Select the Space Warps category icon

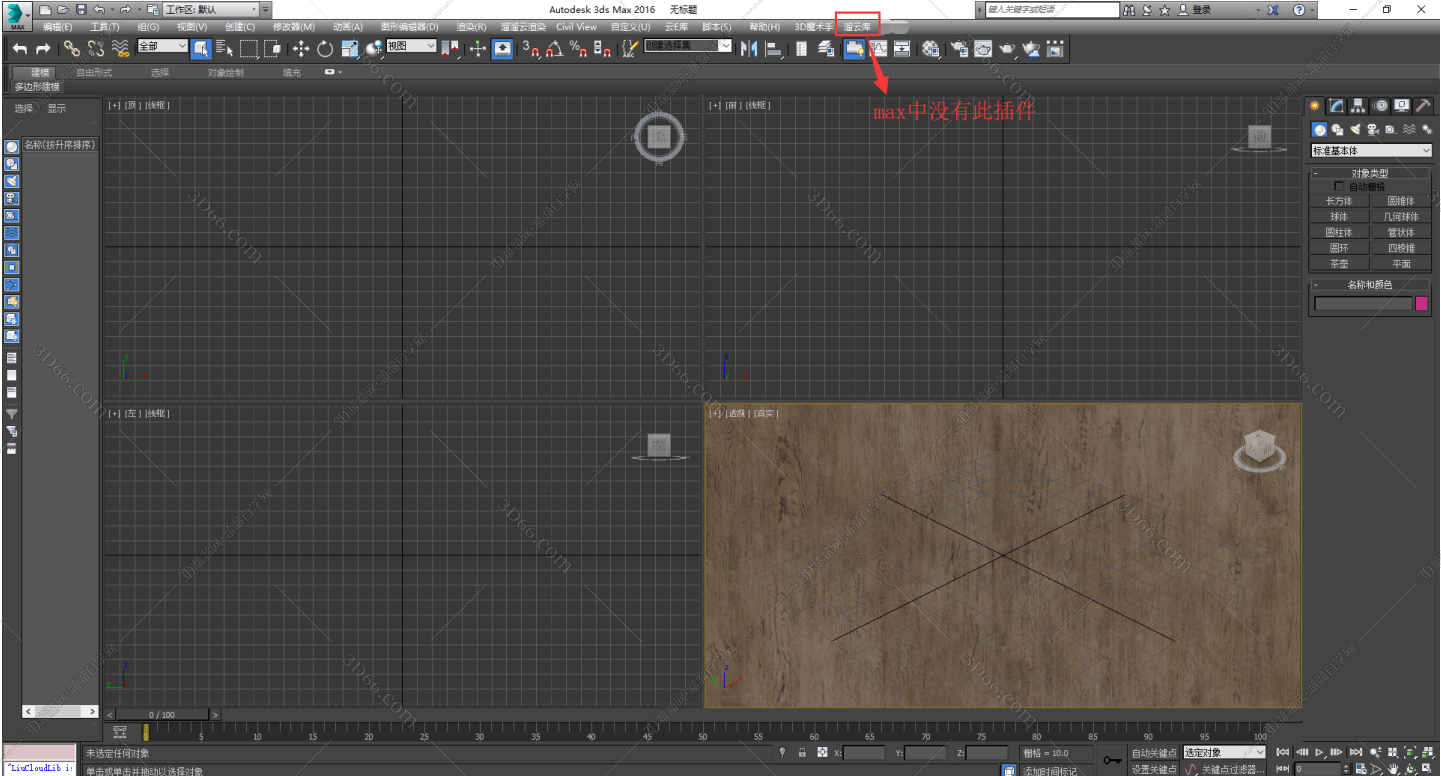1409,130
